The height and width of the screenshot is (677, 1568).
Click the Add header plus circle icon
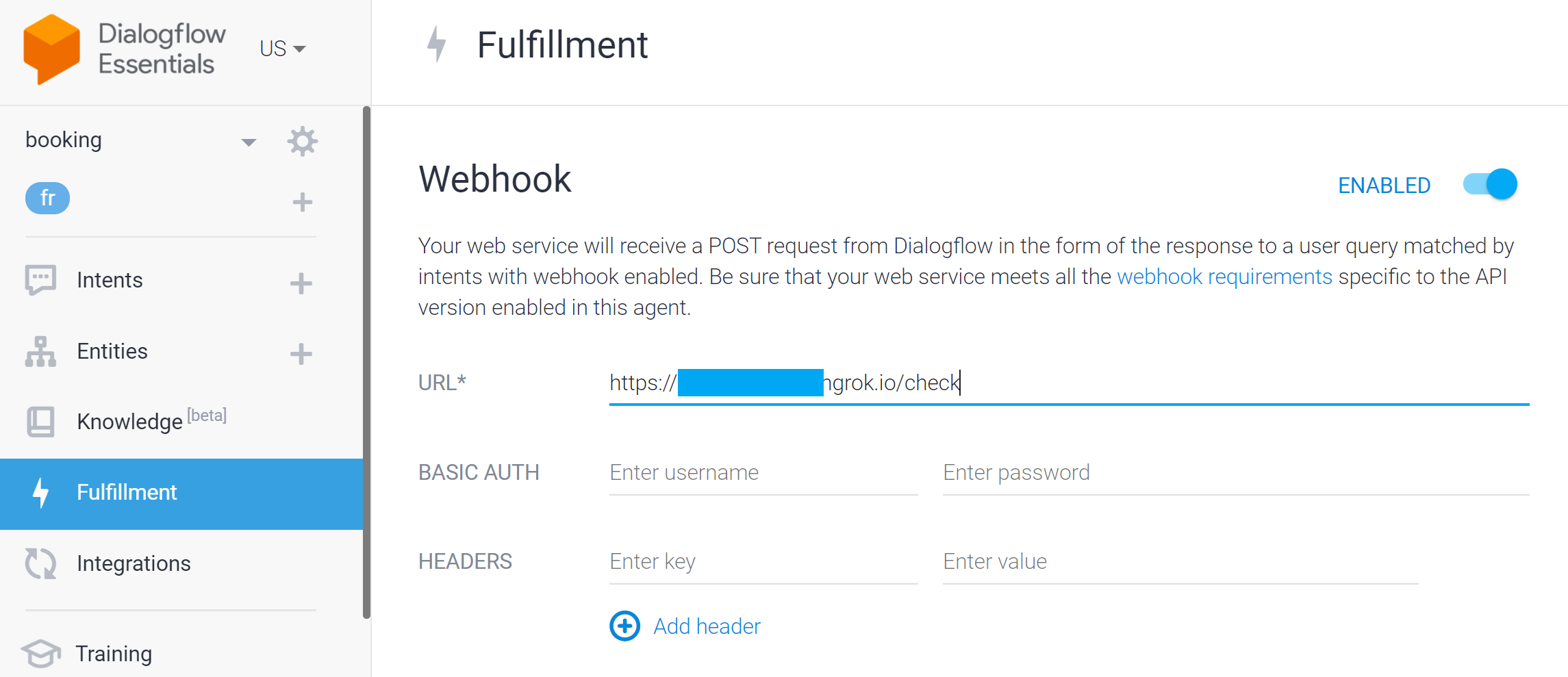pos(624,626)
